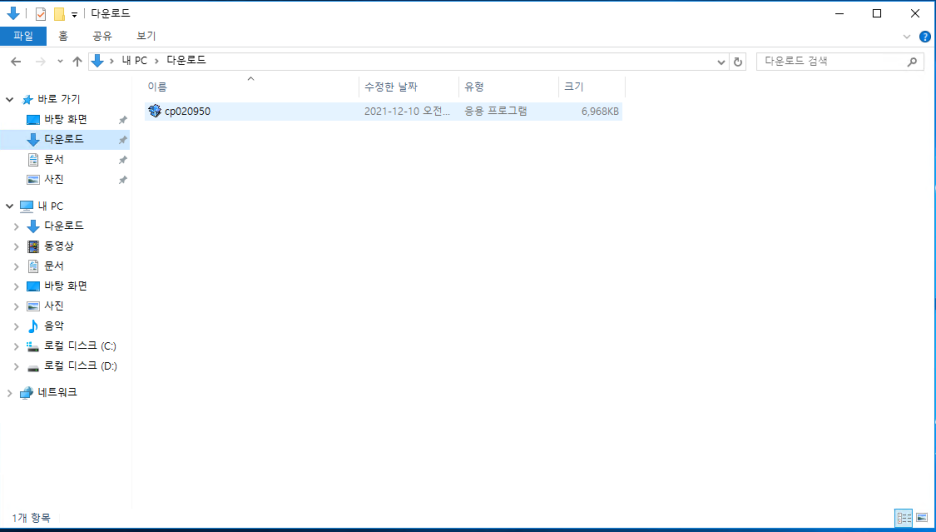Open the 음악 folder
The image size is (936, 532).
coord(54,326)
